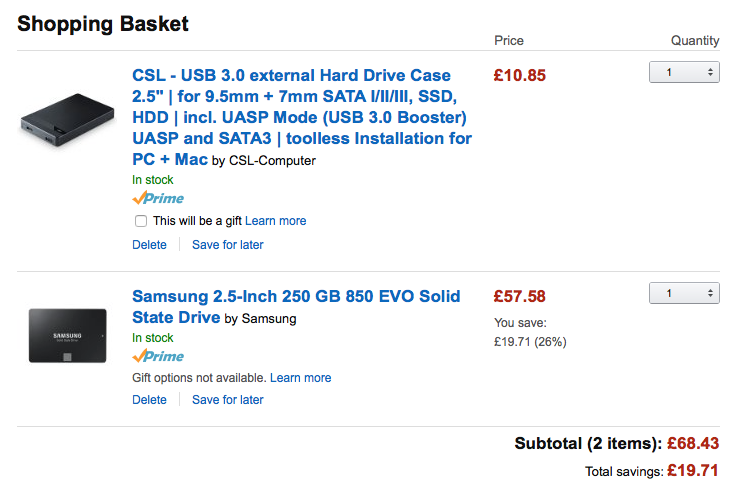Click the Prime logo under CSL case

point(158,198)
